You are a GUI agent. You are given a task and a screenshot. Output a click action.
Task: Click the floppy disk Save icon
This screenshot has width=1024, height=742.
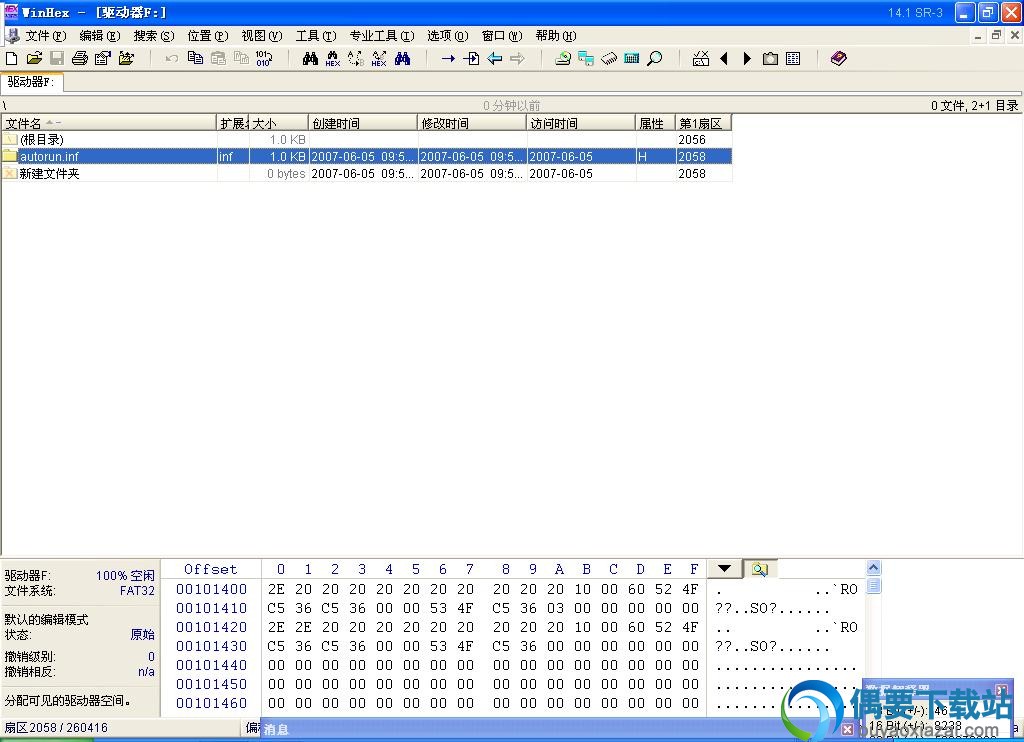[x=57, y=59]
